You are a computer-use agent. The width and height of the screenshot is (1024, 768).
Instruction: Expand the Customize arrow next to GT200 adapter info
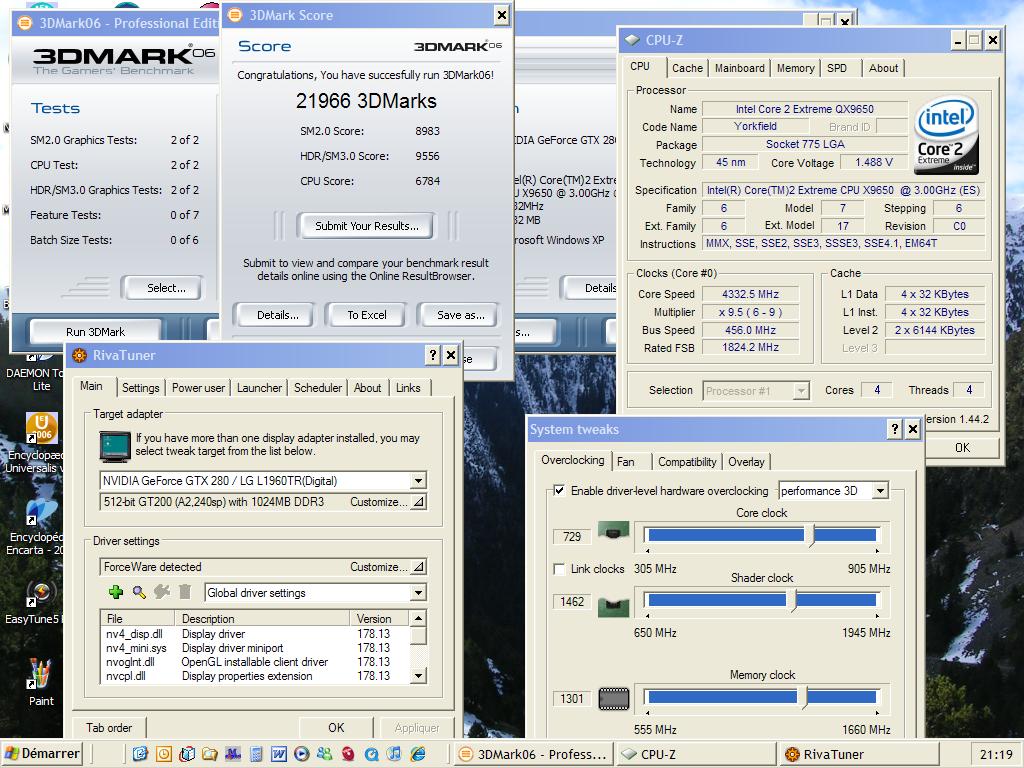[418, 502]
